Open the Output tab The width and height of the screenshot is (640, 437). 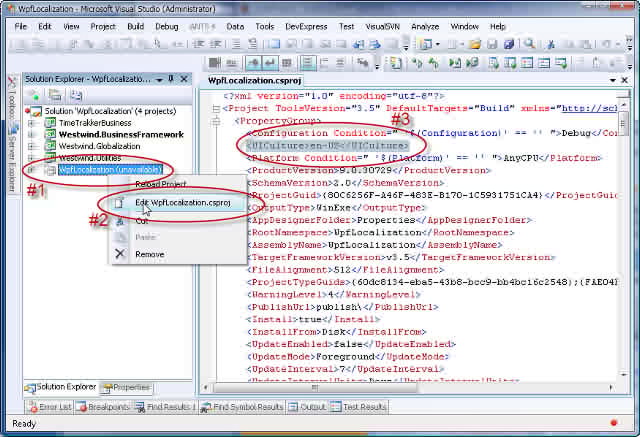pyautogui.click(x=307, y=407)
